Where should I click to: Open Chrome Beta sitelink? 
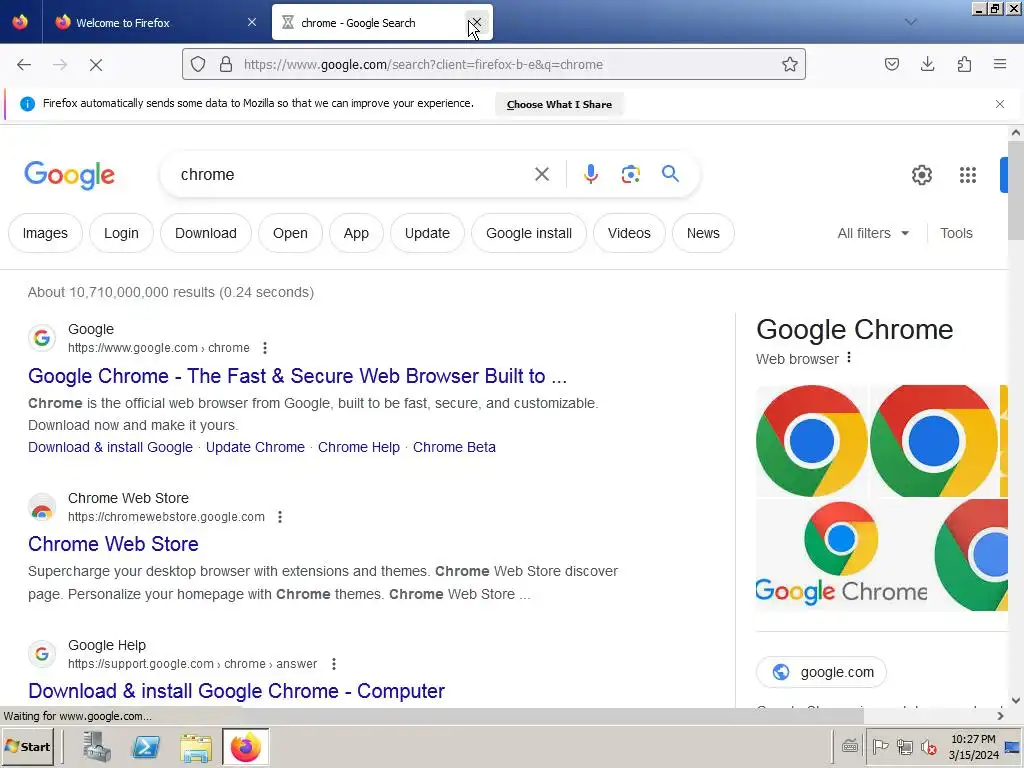coord(454,447)
